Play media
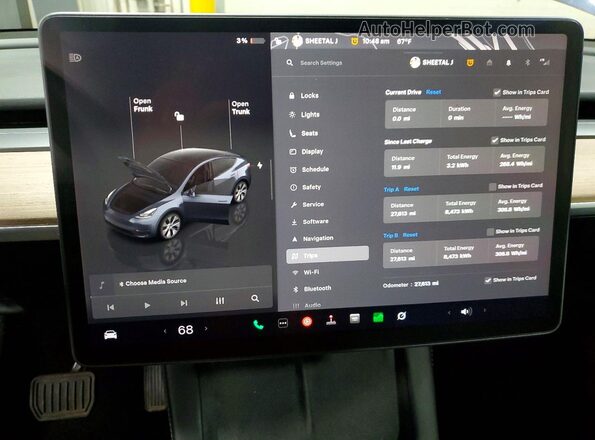 (x=147, y=305)
